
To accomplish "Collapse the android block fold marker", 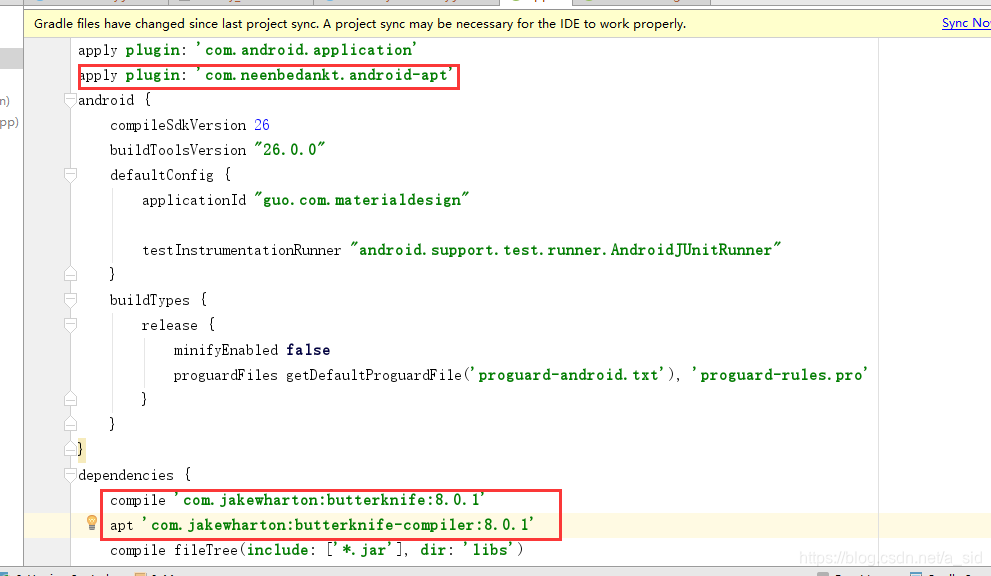I will pos(70,100).
